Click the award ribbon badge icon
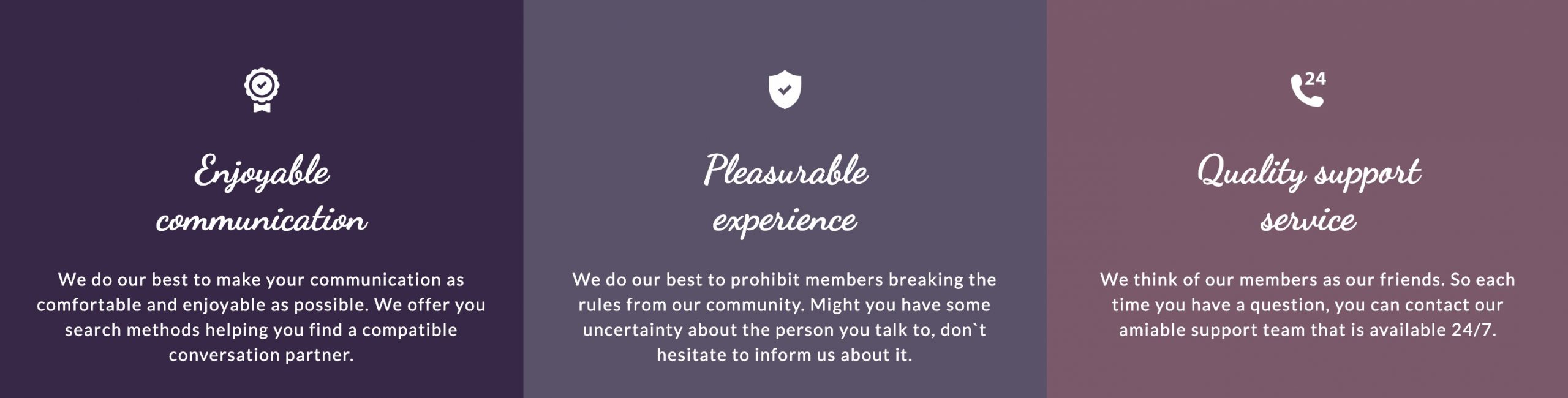 click(x=262, y=90)
